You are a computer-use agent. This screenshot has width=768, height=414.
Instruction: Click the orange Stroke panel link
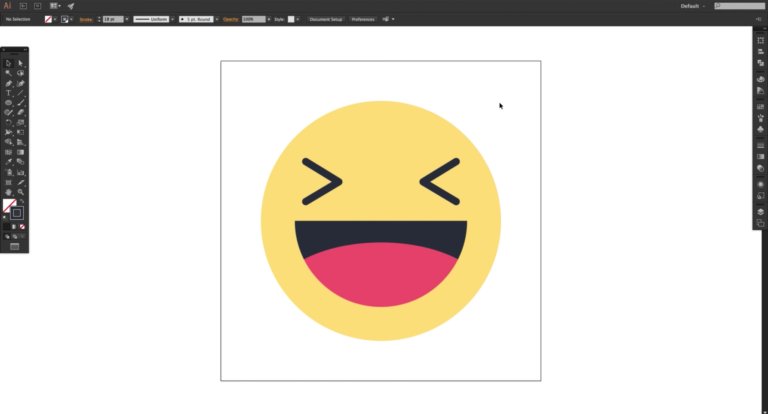pos(86,20)
